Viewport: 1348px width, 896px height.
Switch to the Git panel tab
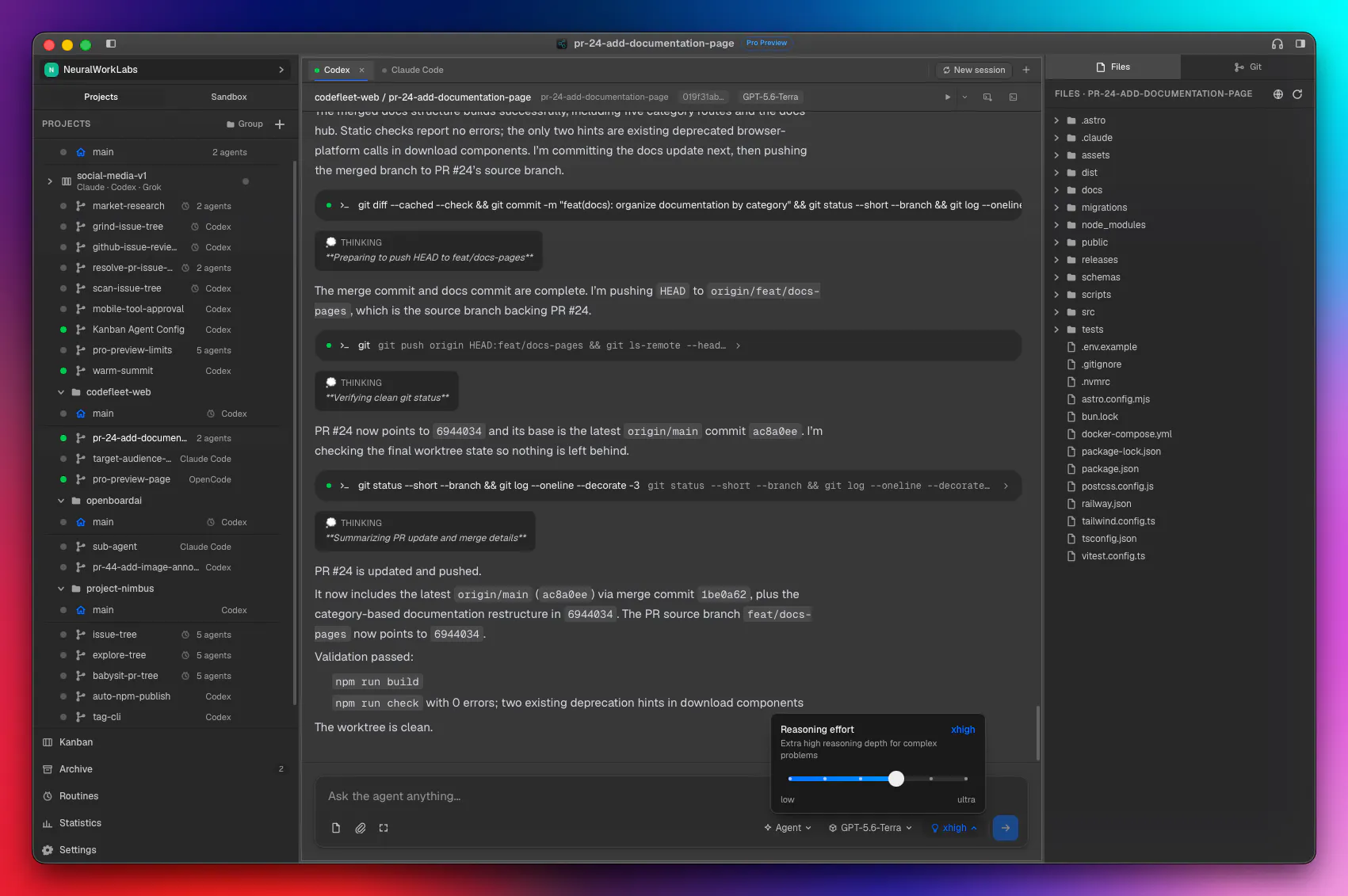pyautogui.click(x=1248, y=67)
